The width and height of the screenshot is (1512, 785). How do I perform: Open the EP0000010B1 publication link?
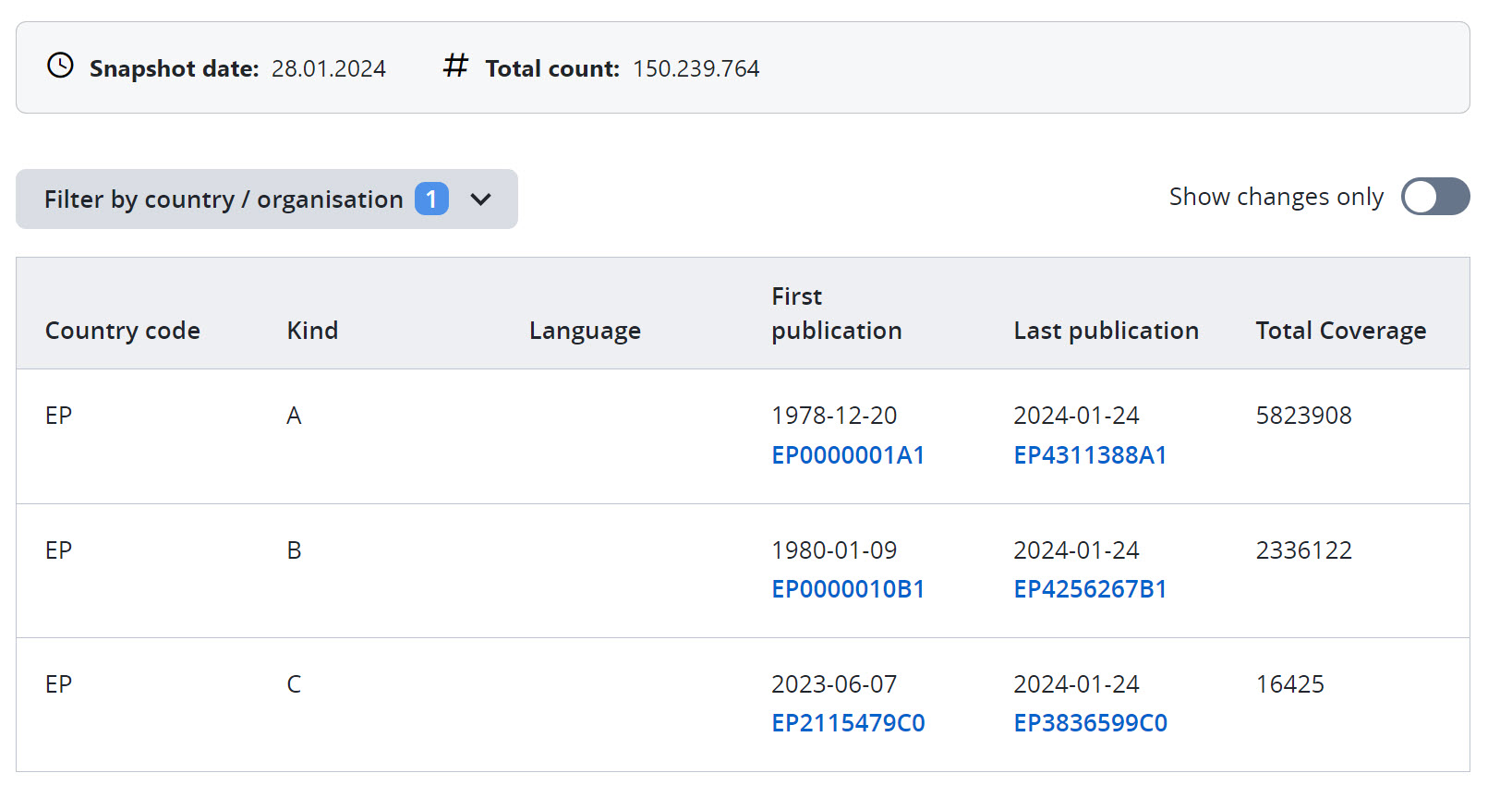point(848,589)
